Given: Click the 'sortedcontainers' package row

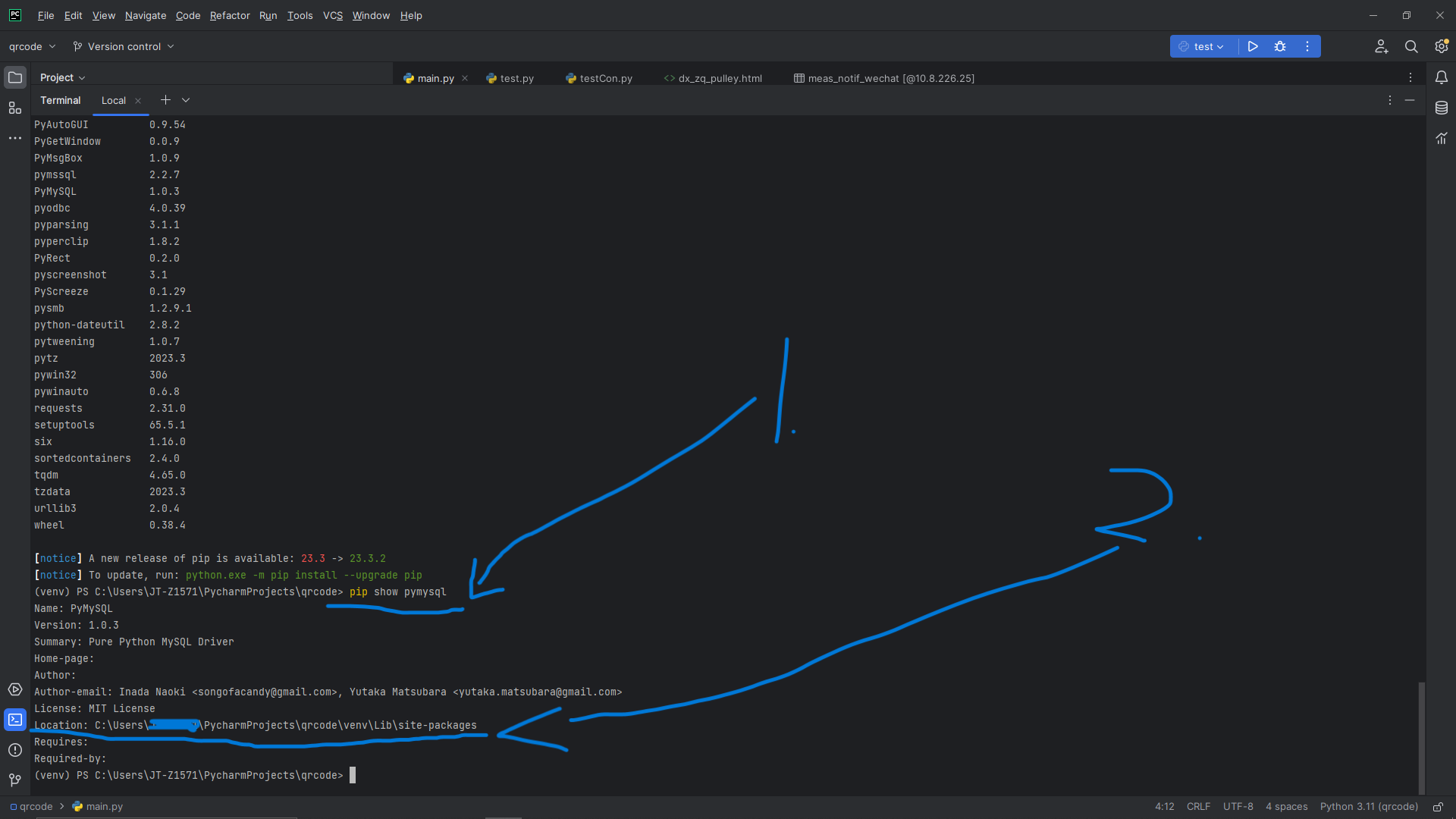Looking at the screenshot, I should coord(107,458).
